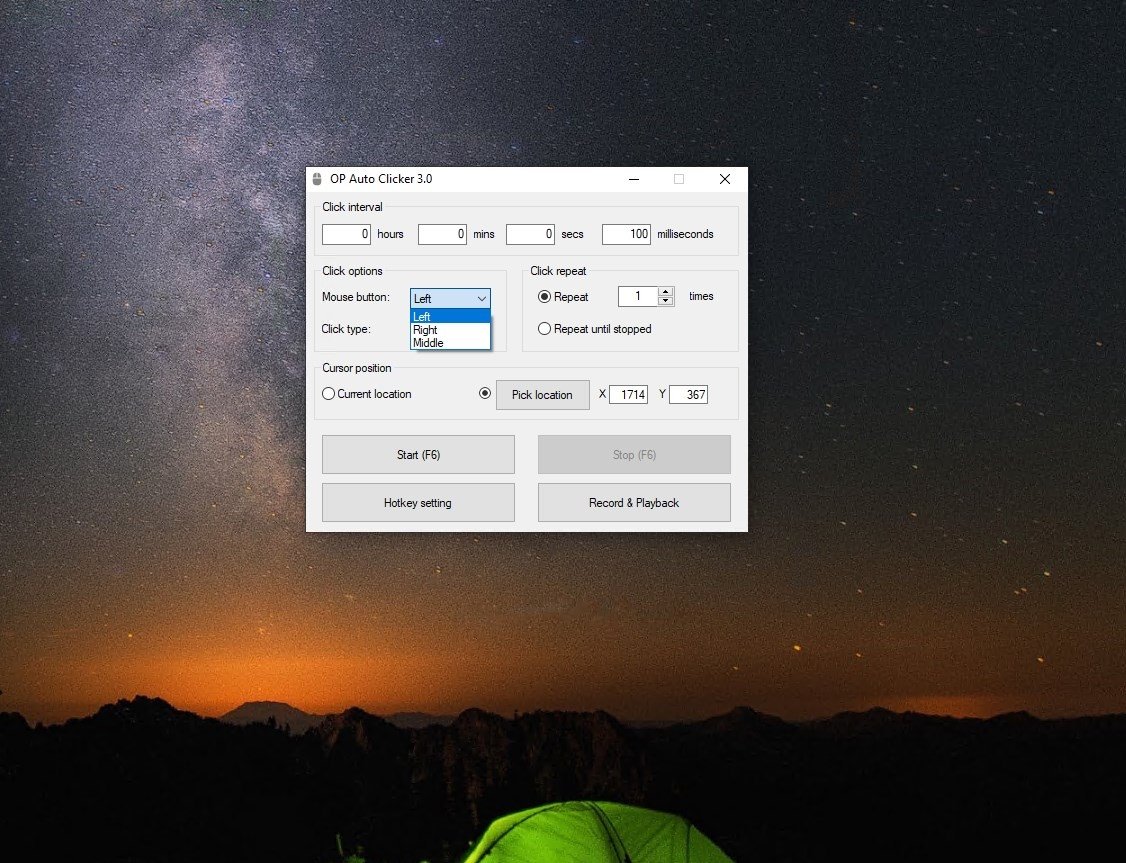Decrease repeat count with down arrow
The width and height of the screenshot is (1126, 863).
666,301
